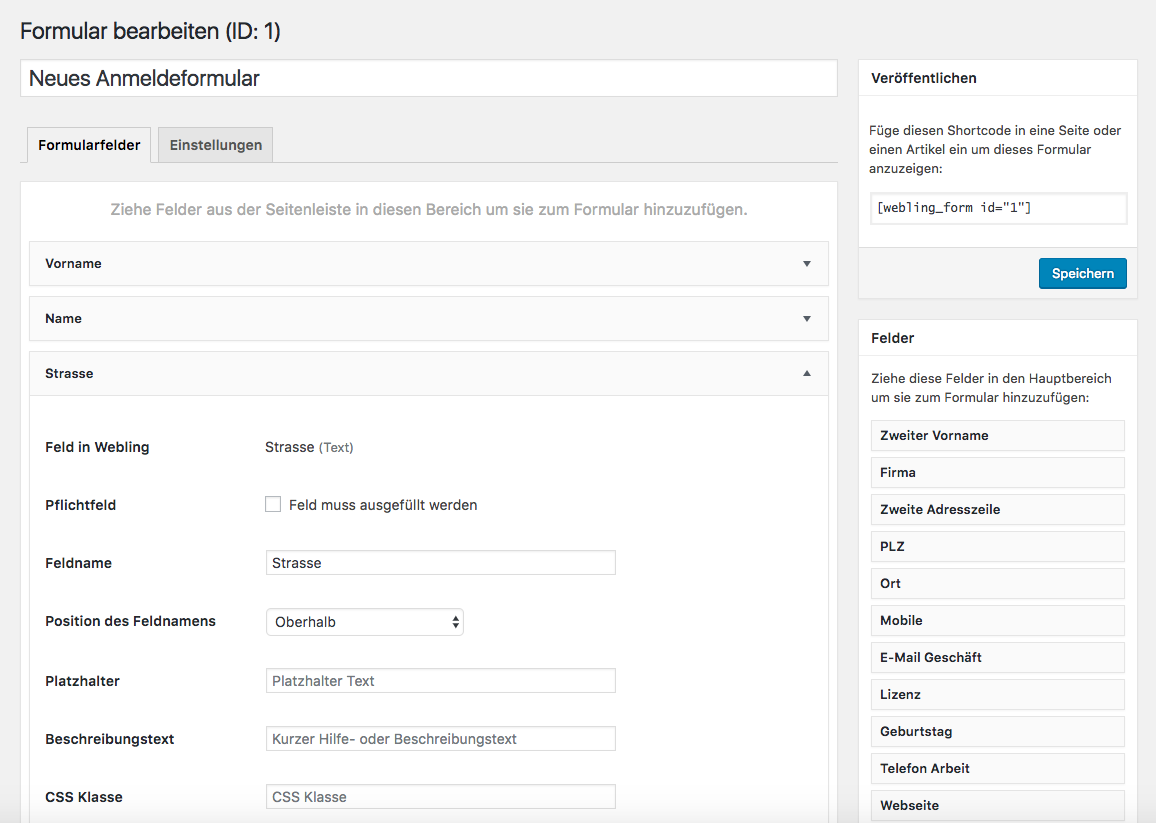Click the Feldname input containing Strasse
This screenshot has height=823, width=1156.
point(440,563)
